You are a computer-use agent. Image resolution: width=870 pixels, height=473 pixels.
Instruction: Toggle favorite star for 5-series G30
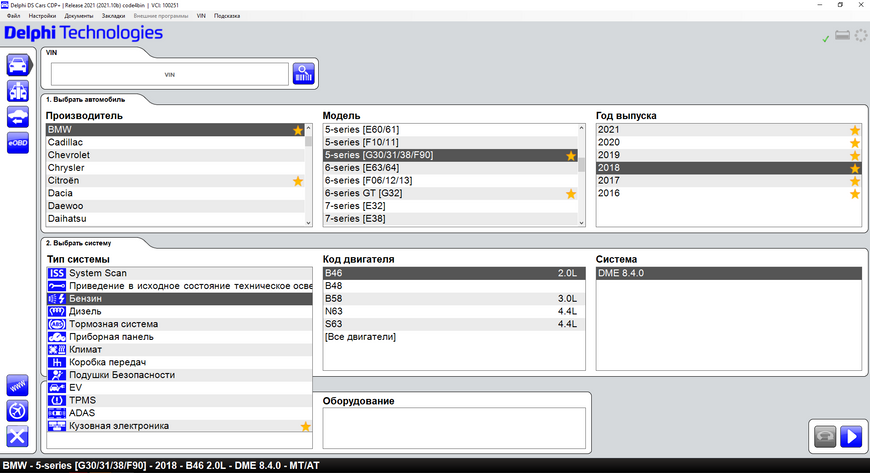(x=571, y=155)
